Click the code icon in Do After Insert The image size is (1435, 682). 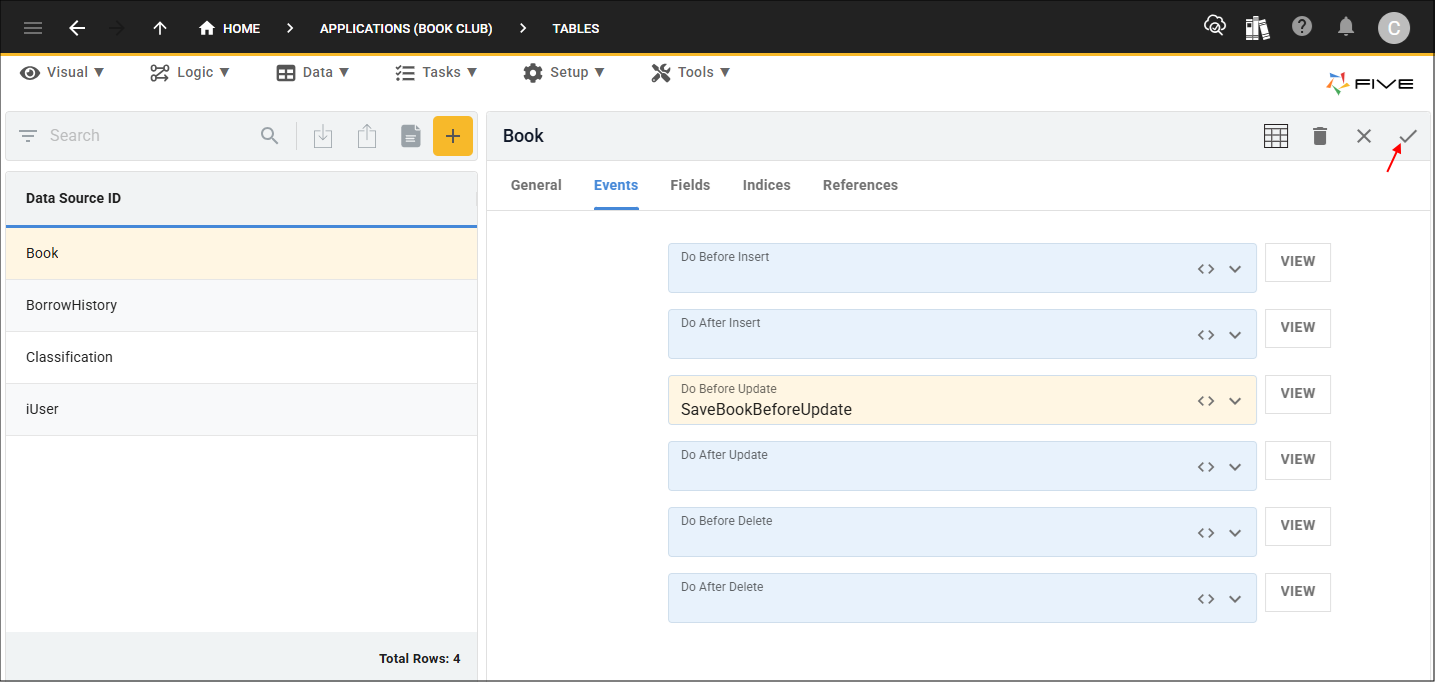(x=1206, y=335)
